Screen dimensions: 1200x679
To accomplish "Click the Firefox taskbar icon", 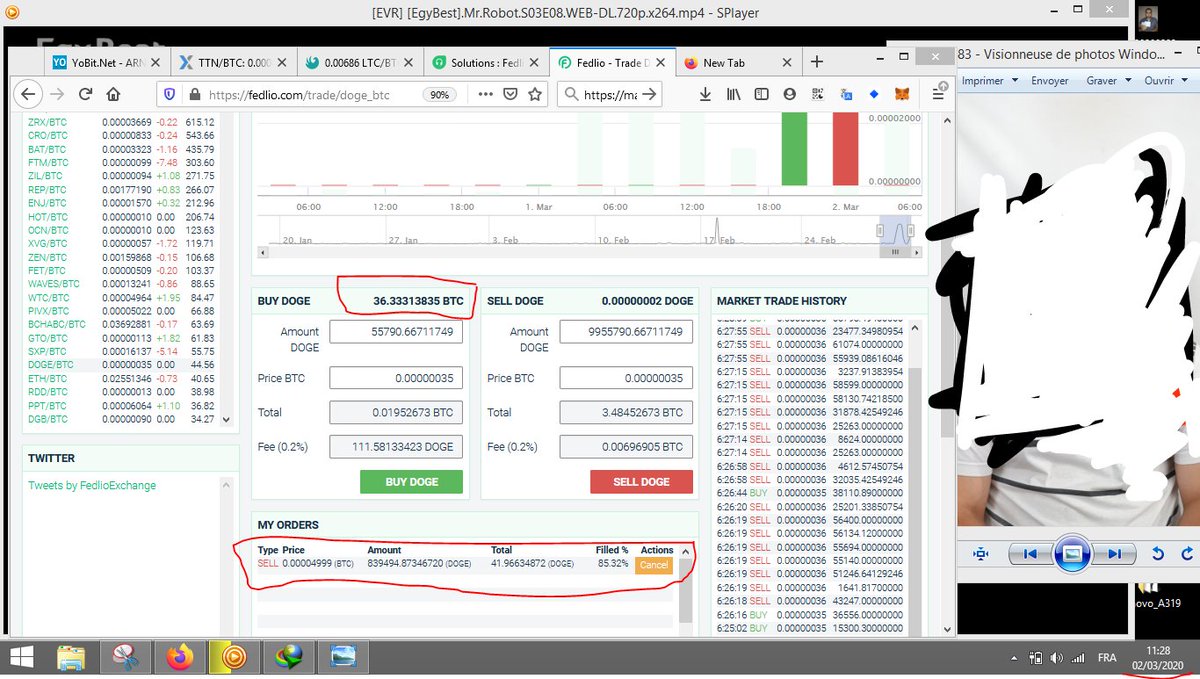I will pyautogui.click(x=180, y=657).
